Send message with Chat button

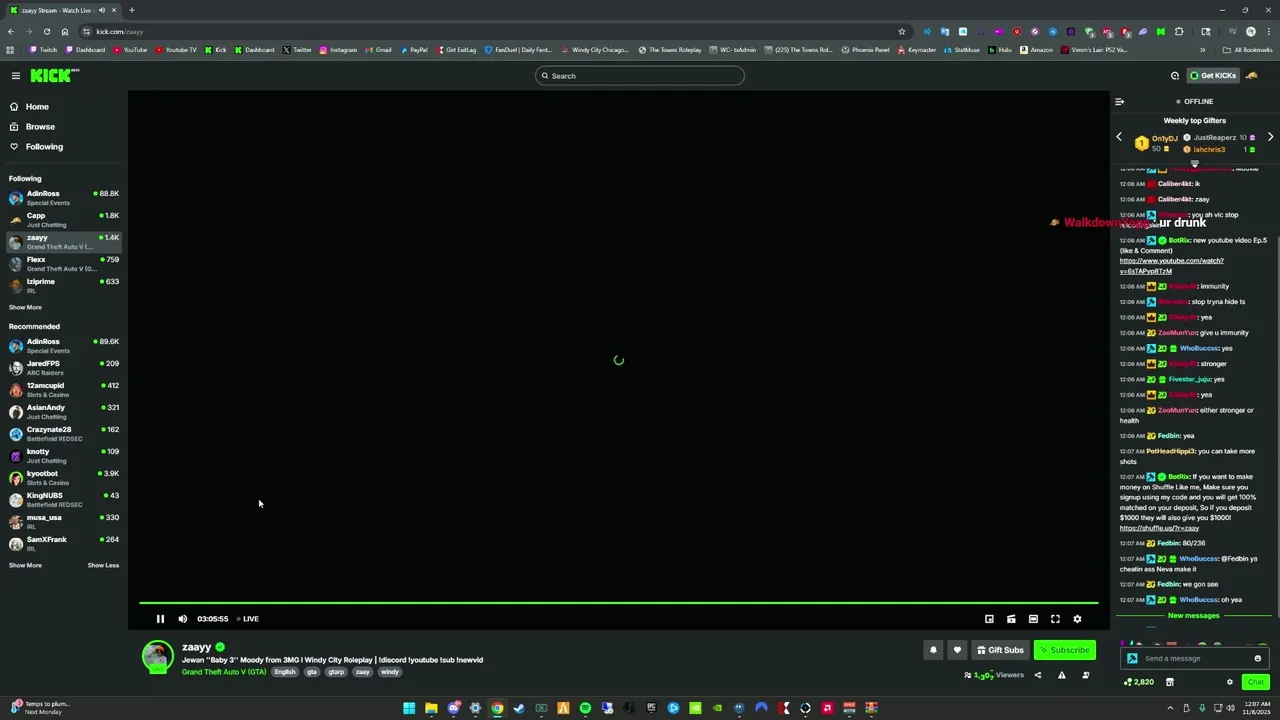pyautogui.click(x=1255, y=682)
